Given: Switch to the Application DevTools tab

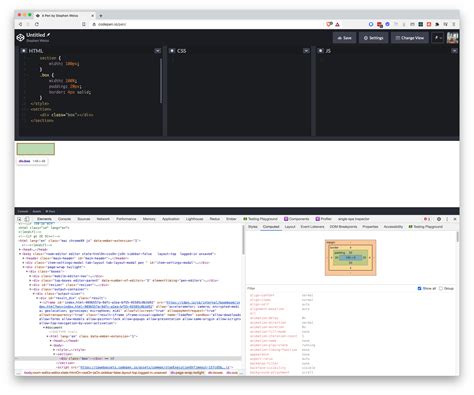Looking at the screenshot, I should click(x=171, y=219).
